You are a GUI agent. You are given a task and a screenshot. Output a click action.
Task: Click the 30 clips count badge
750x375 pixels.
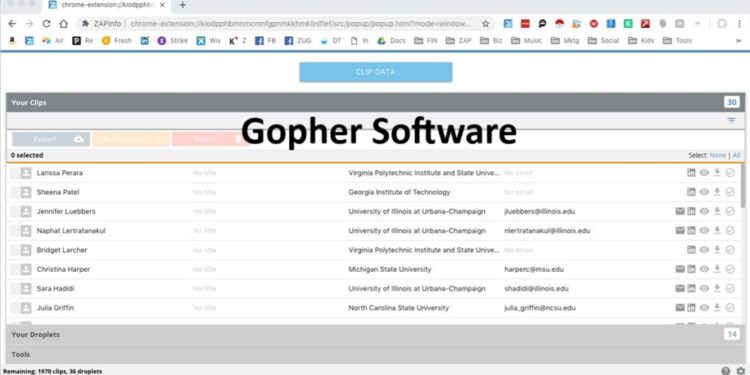(731, 102)
